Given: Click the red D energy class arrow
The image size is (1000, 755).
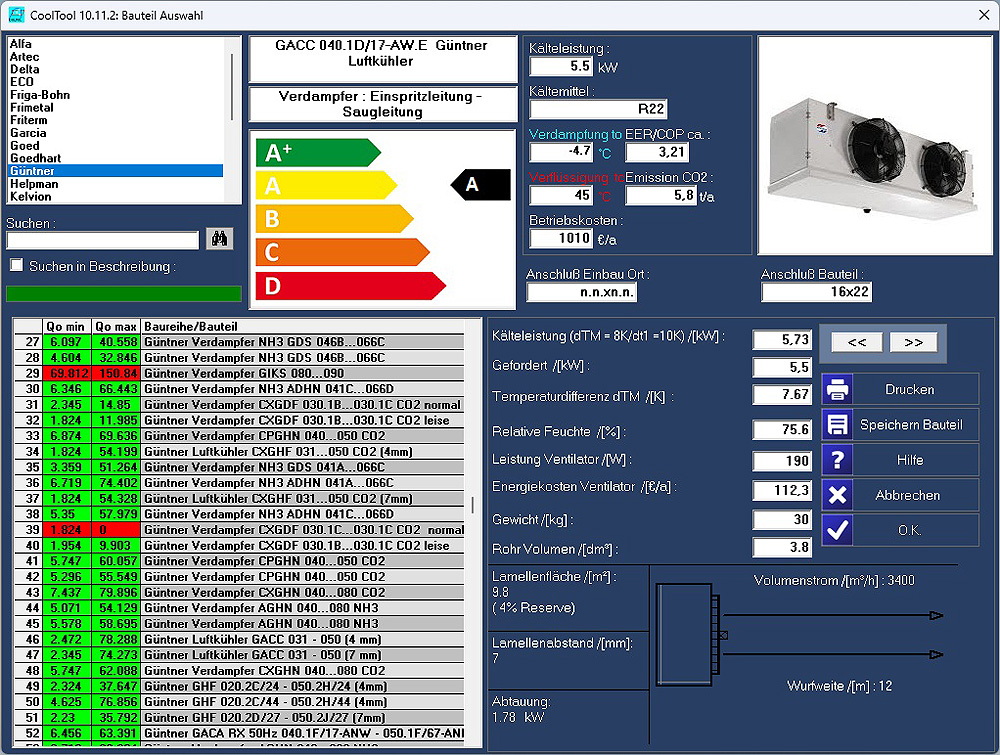Looking at the screenshot, I should pos(350,286).
